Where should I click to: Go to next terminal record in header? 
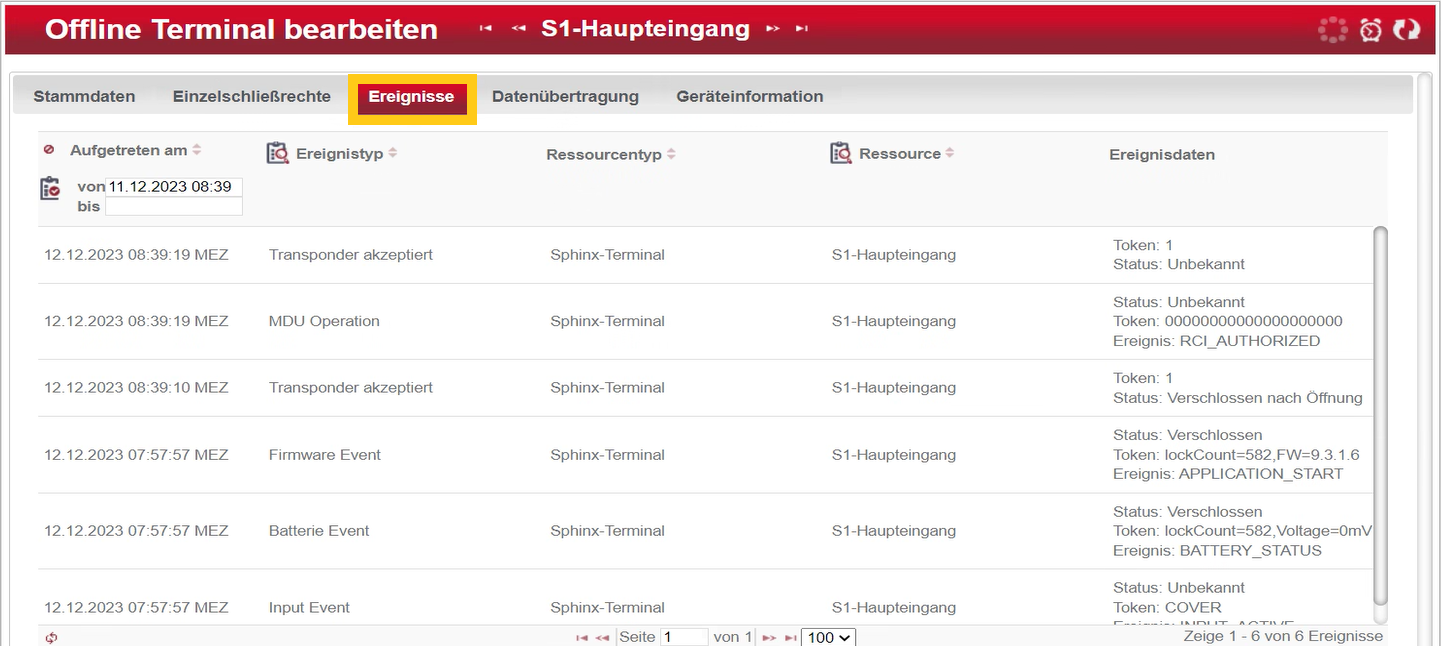pos(772,29)
